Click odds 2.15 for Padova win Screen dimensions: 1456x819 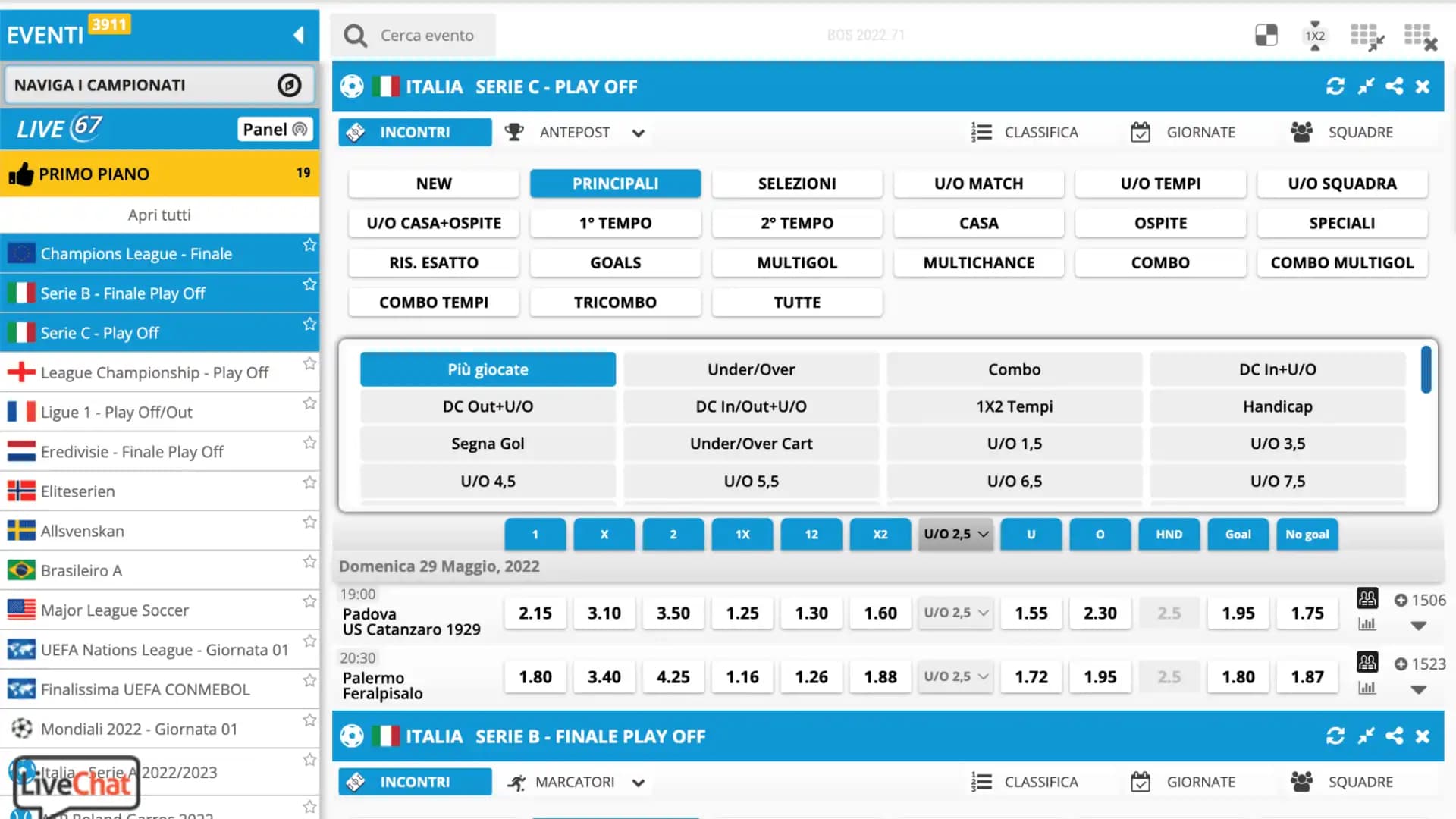coord(535,613)
